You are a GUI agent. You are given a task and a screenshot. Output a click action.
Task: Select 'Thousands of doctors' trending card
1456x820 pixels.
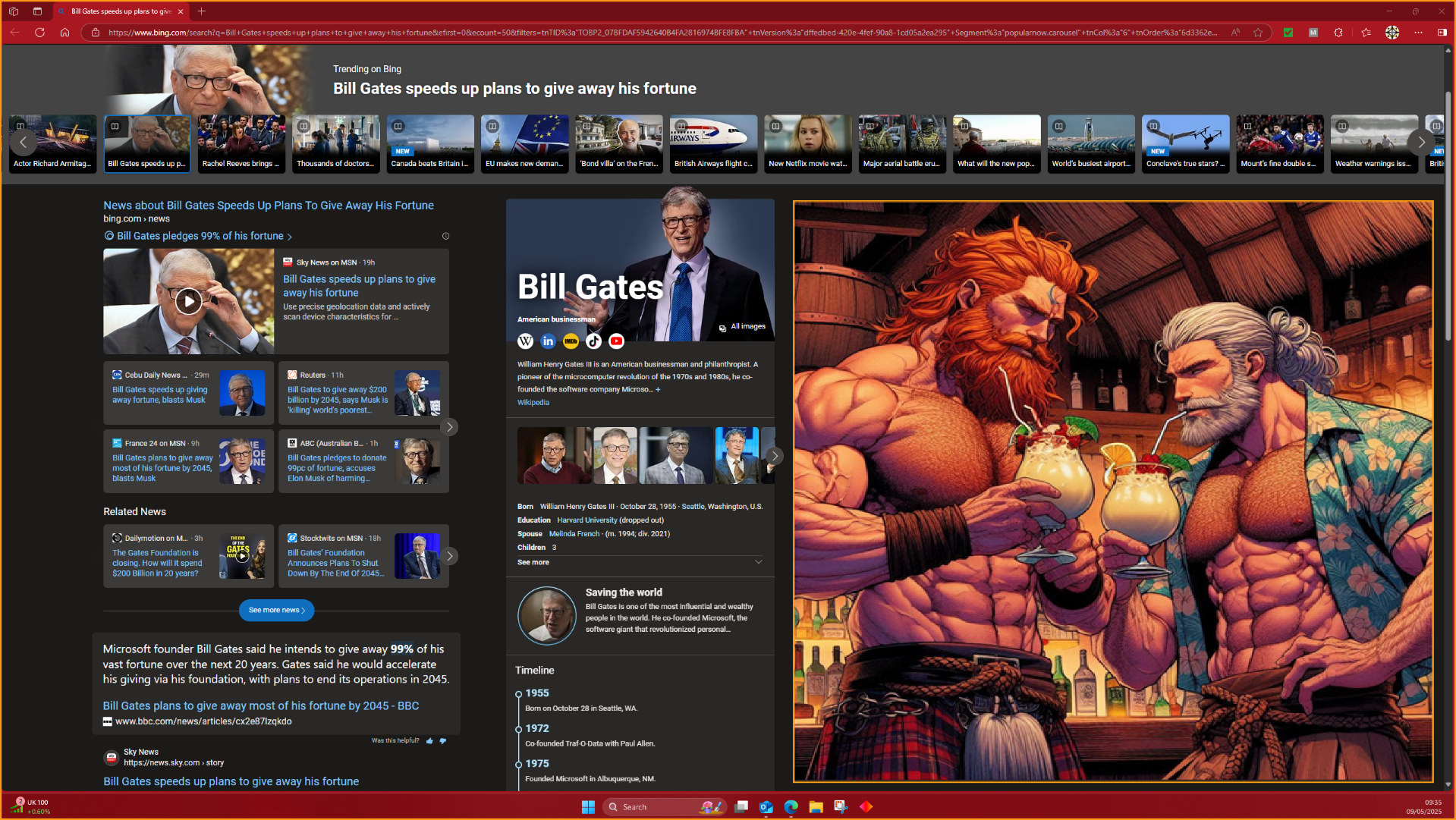pos(335,143)
